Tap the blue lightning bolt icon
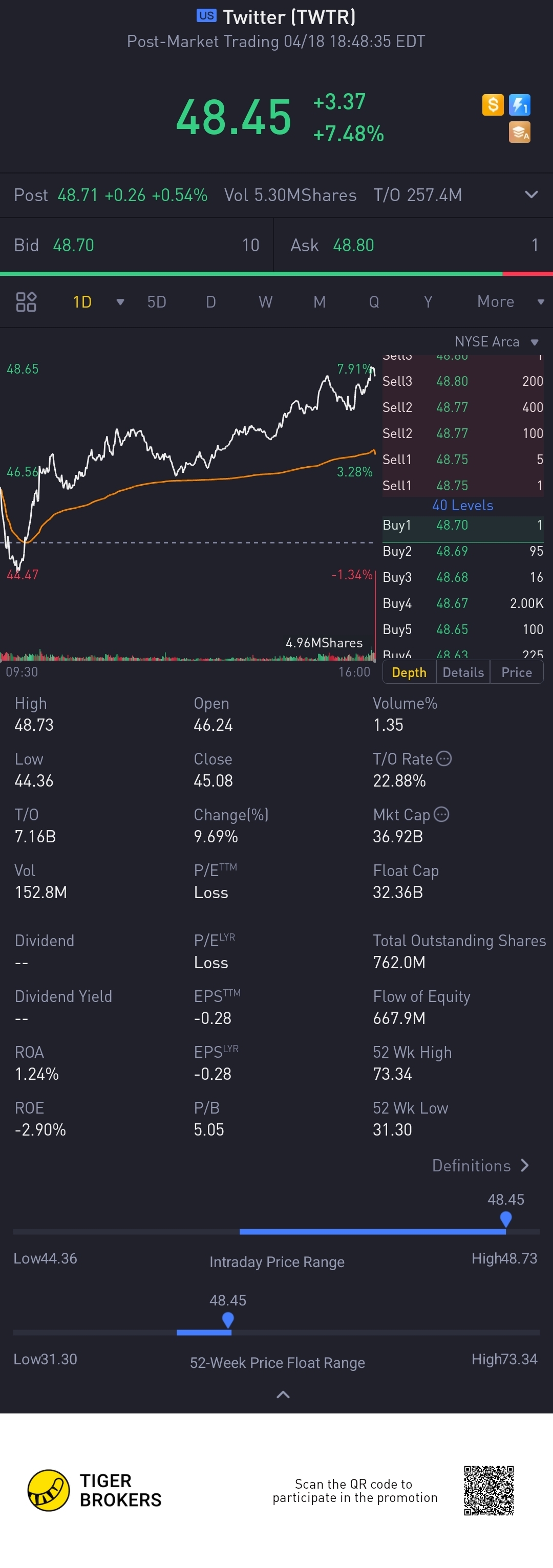The height and width of the screenshot is (1568, 553). 520,105
